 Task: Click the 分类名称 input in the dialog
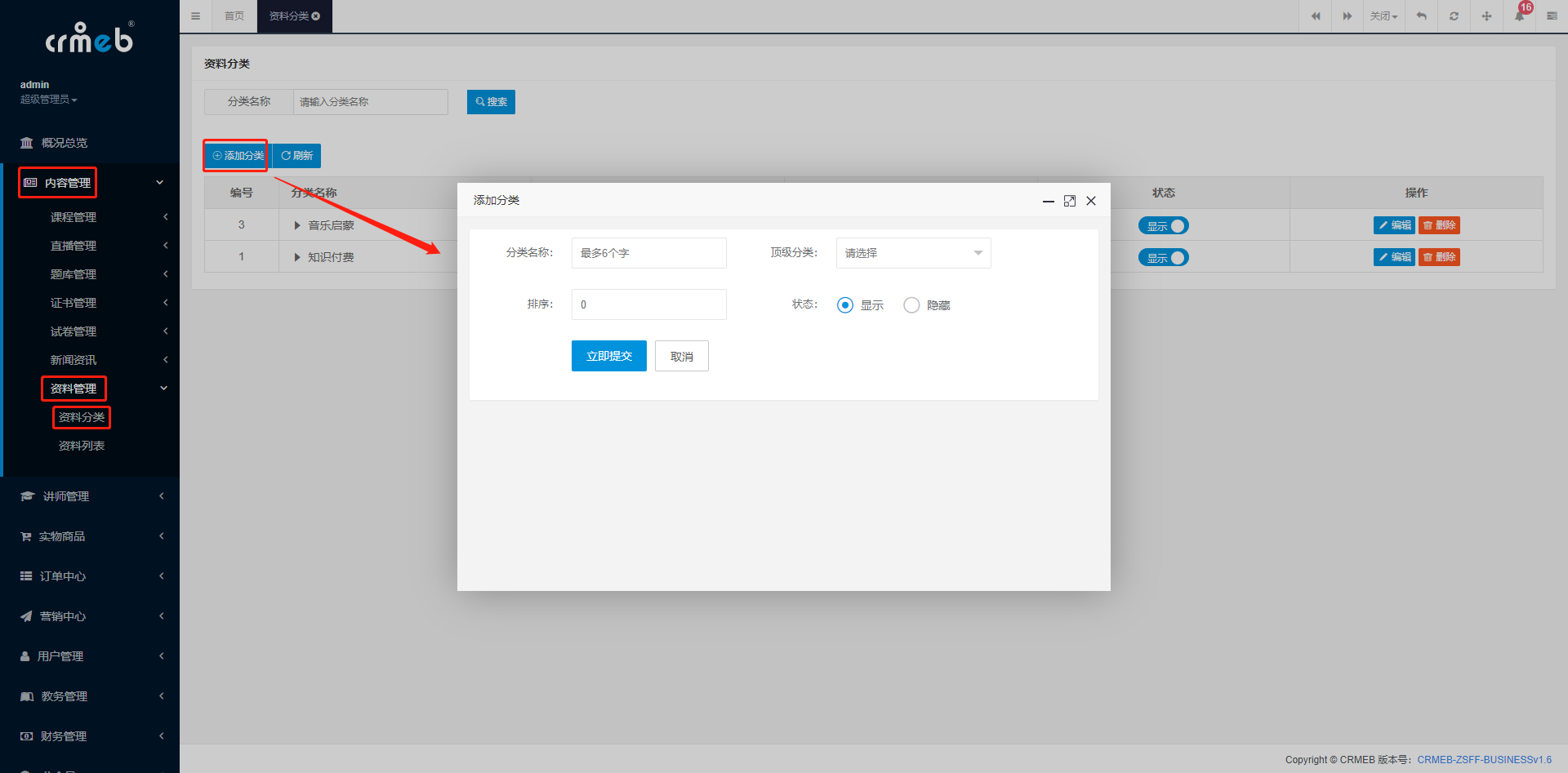pos(648,253)
